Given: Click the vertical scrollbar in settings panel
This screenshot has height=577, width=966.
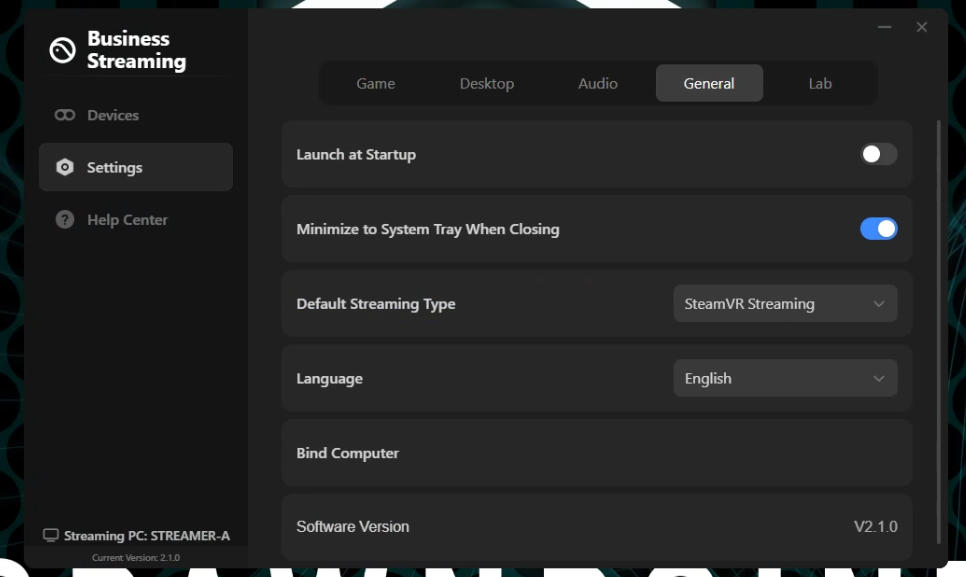Looking at the screenshot, I should pyautogui.click(x=938, y=330).
